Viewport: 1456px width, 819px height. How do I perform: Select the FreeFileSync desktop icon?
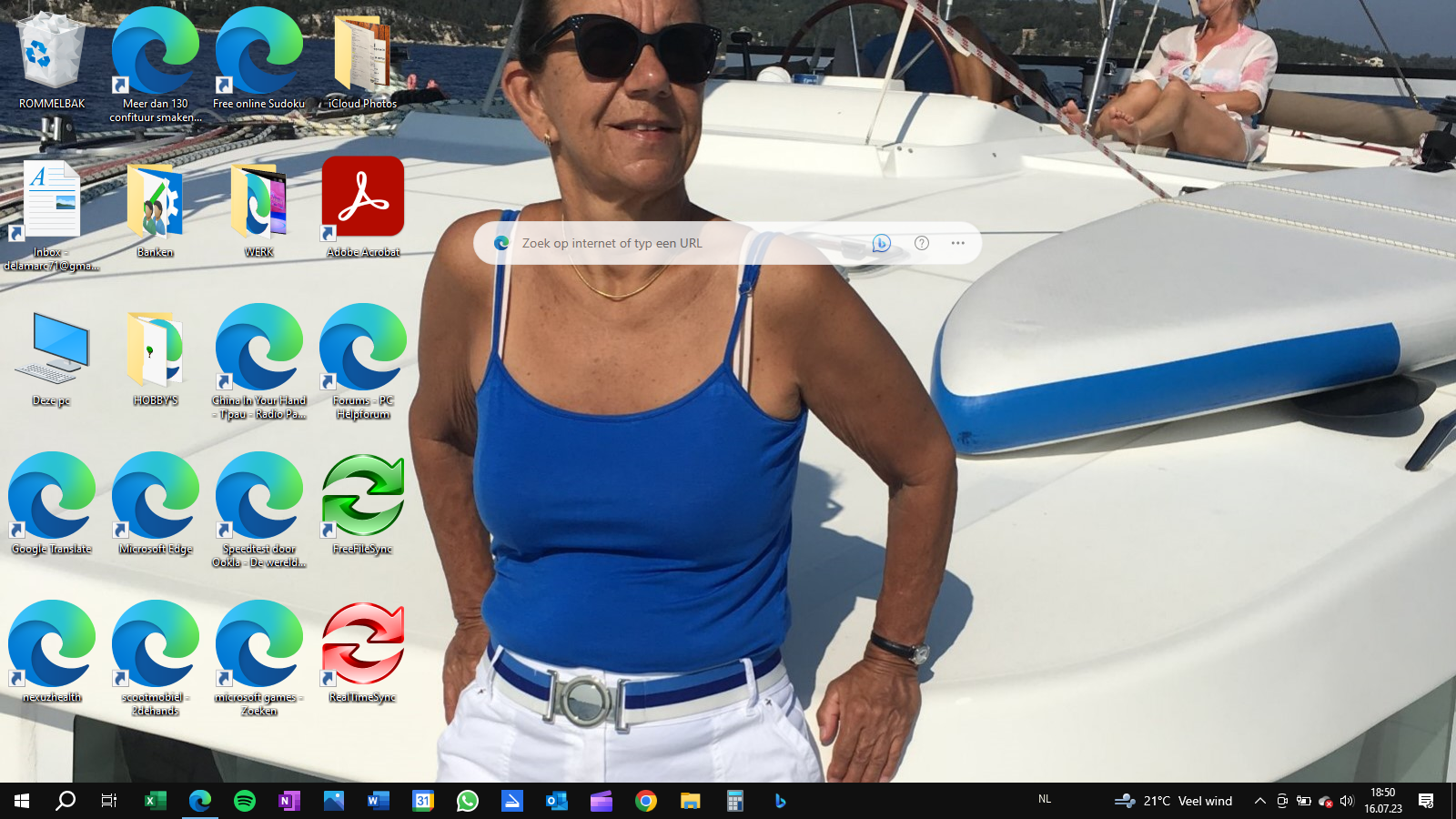click(363, 503)
